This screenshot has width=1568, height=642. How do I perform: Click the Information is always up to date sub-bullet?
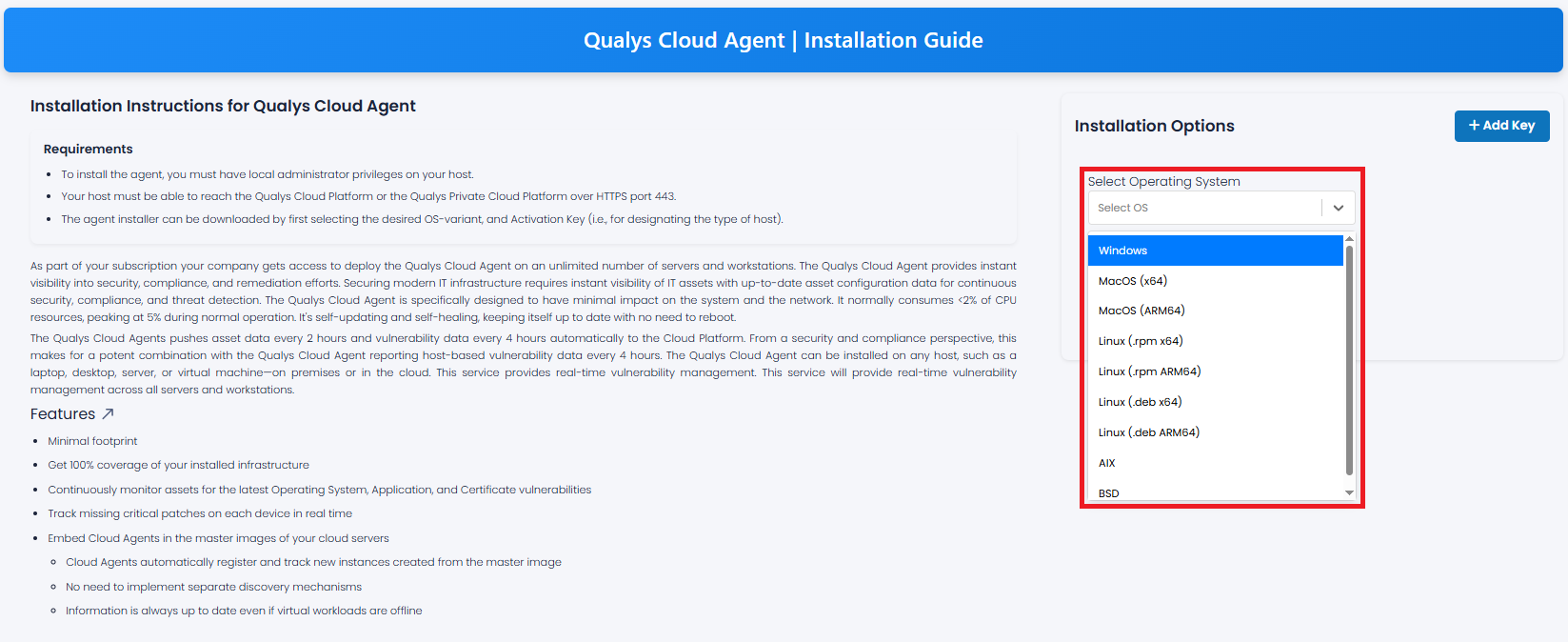click(x=244, y=611)
